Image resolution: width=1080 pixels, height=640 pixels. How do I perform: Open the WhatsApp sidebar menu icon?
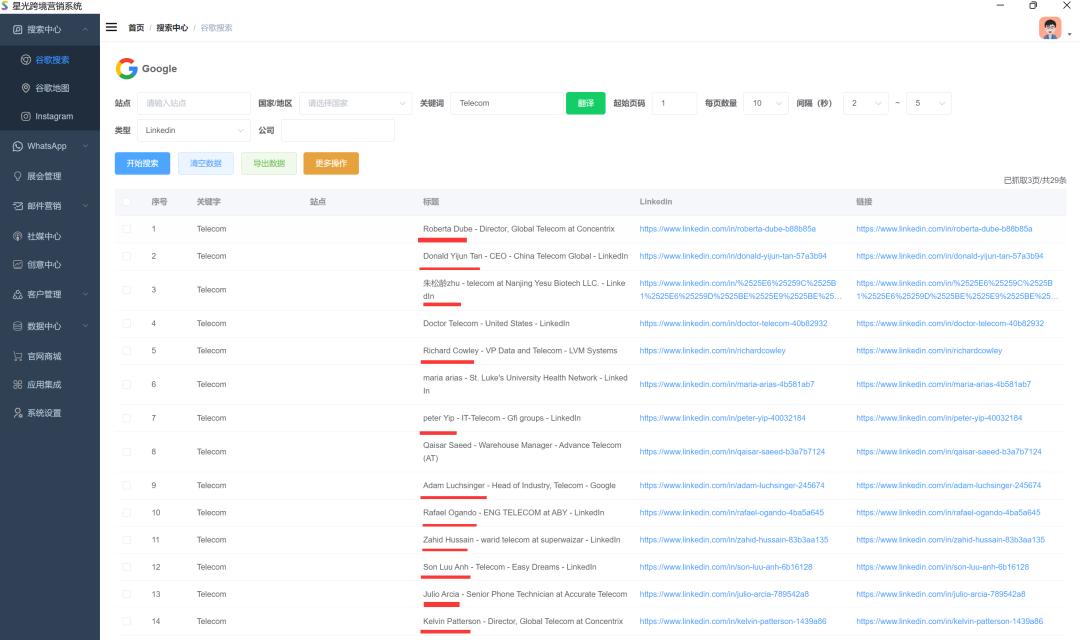tap(18, 146)
